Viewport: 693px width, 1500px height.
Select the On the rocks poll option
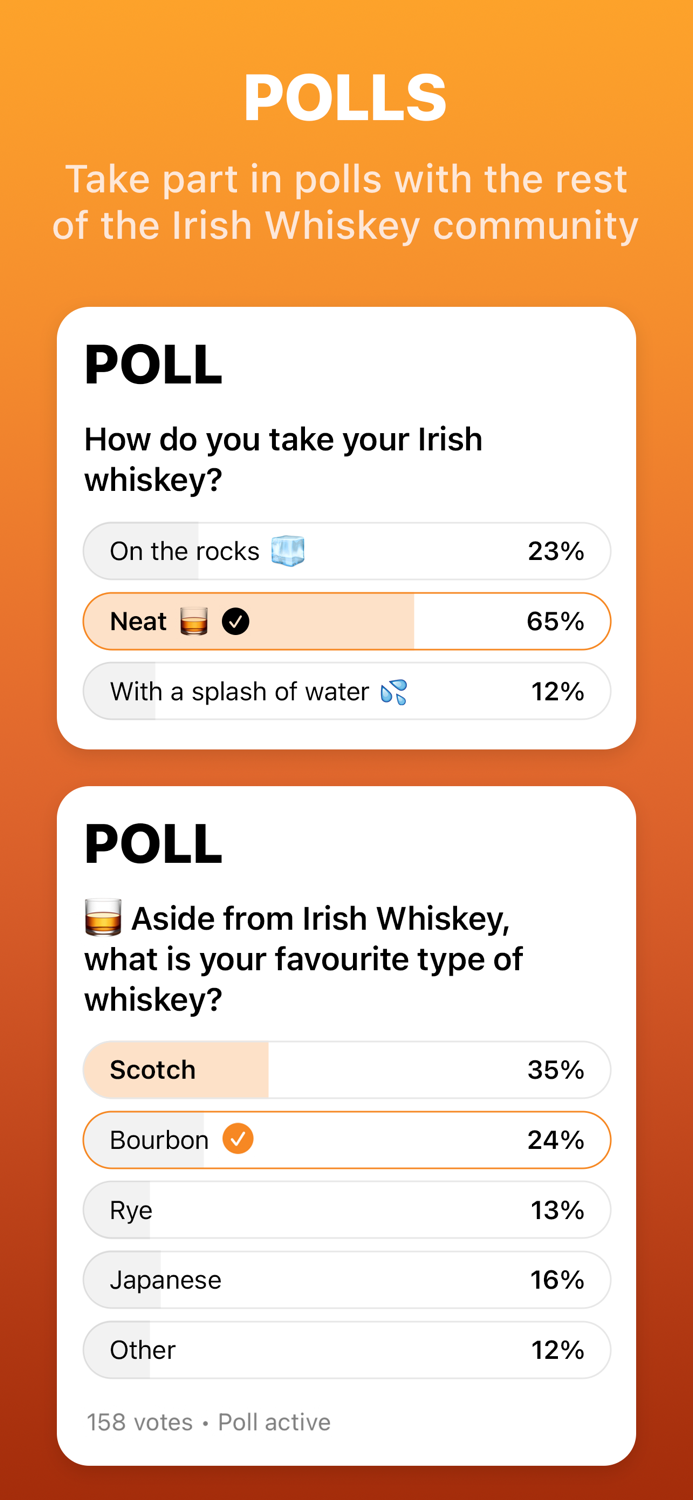[x=347, y=551]
